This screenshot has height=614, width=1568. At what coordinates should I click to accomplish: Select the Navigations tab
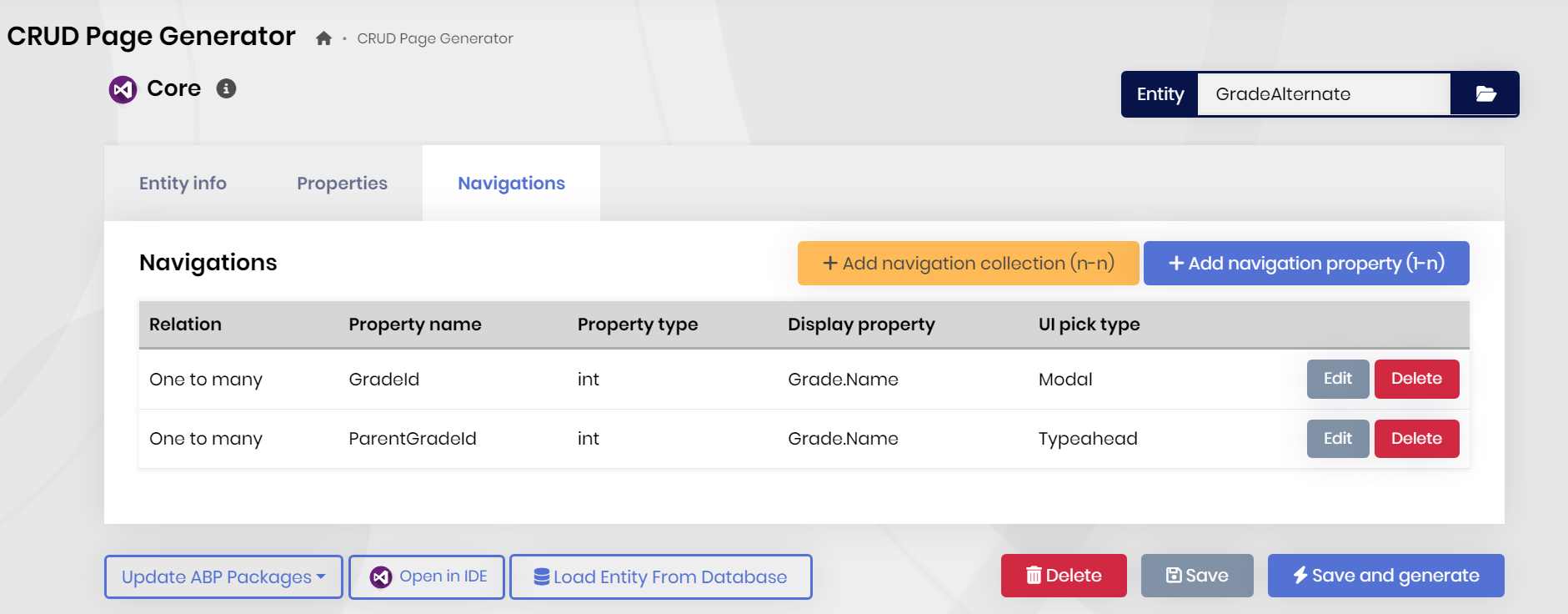(x=511, y=184)
